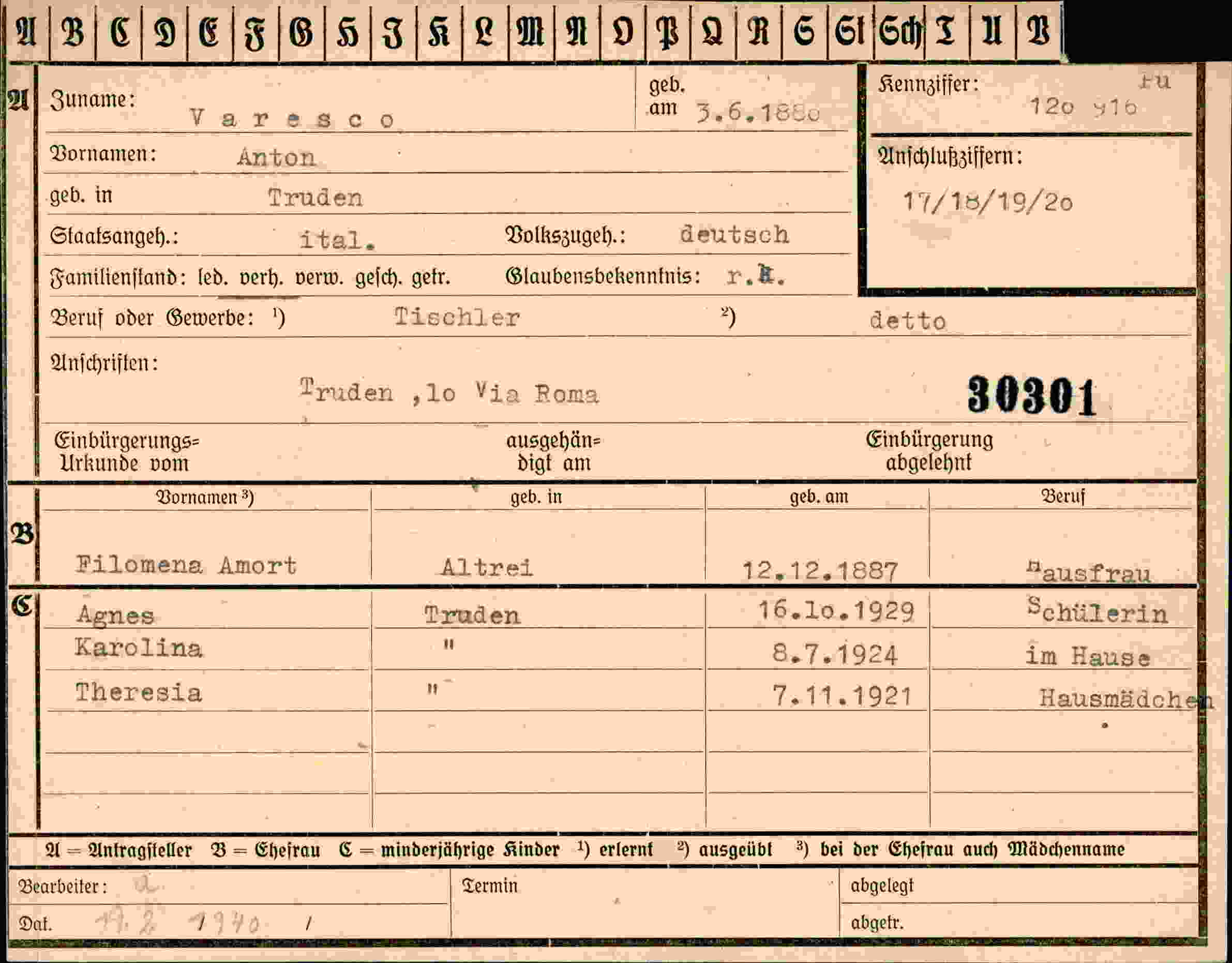Click the typed surname 'Varesco'
Image resolution: width=1232 pixels, height=963 pixels.
[292, 119]
